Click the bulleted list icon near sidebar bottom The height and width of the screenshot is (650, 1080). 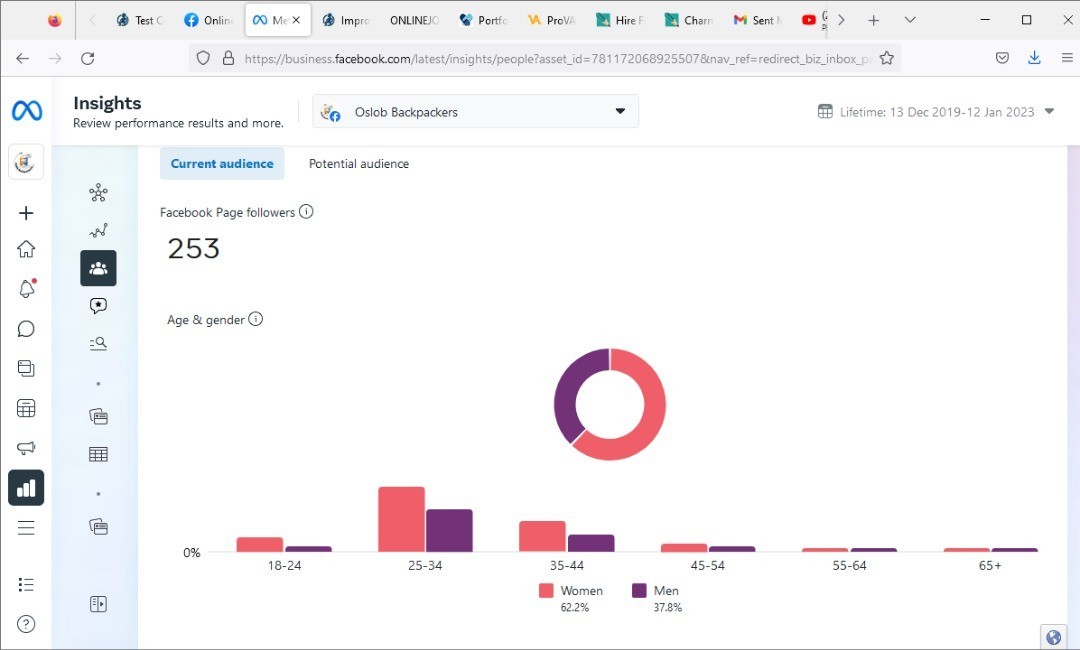coord(25,585)
